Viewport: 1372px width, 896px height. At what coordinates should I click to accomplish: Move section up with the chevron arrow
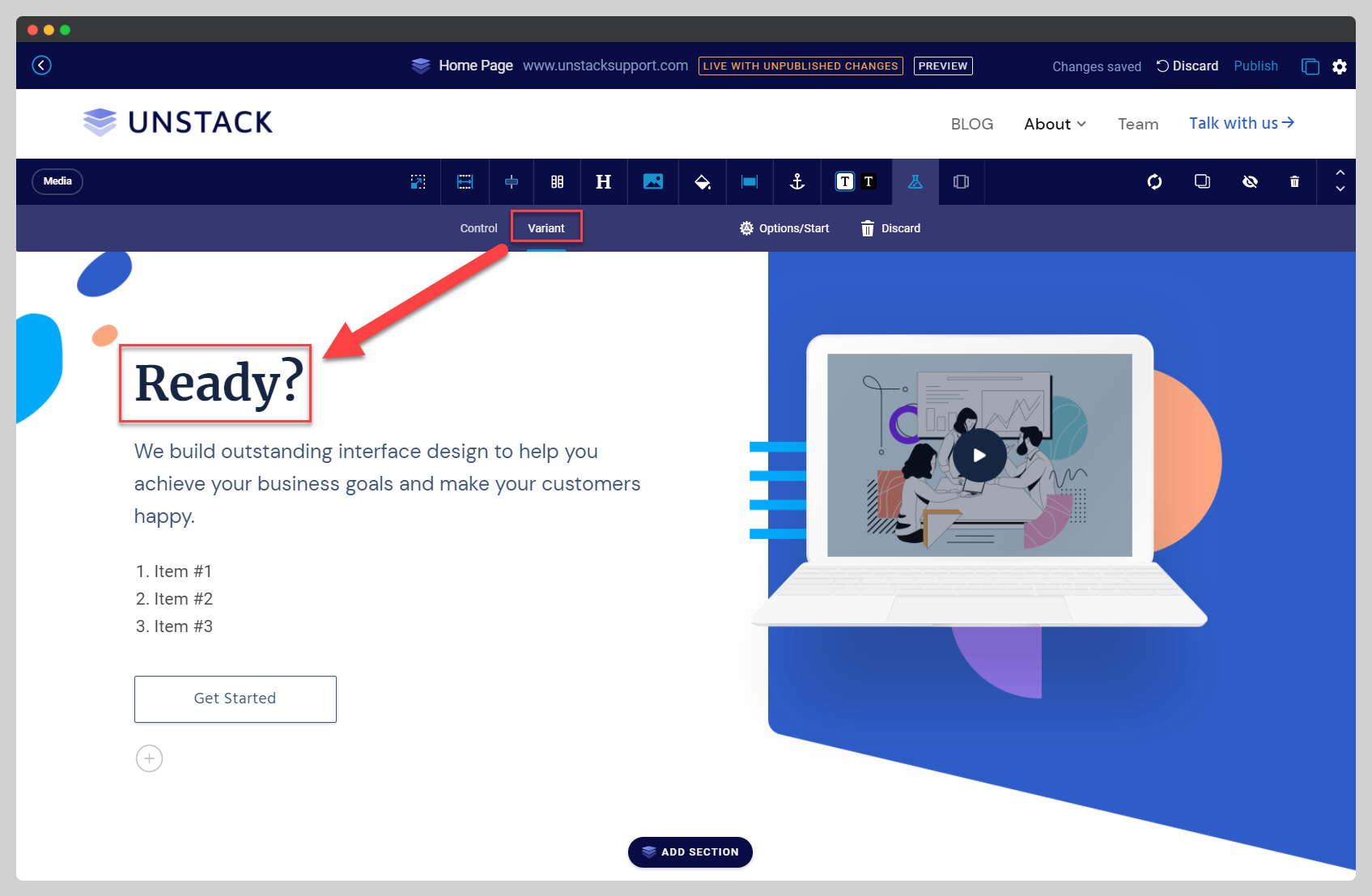(x=1340, y=172)
